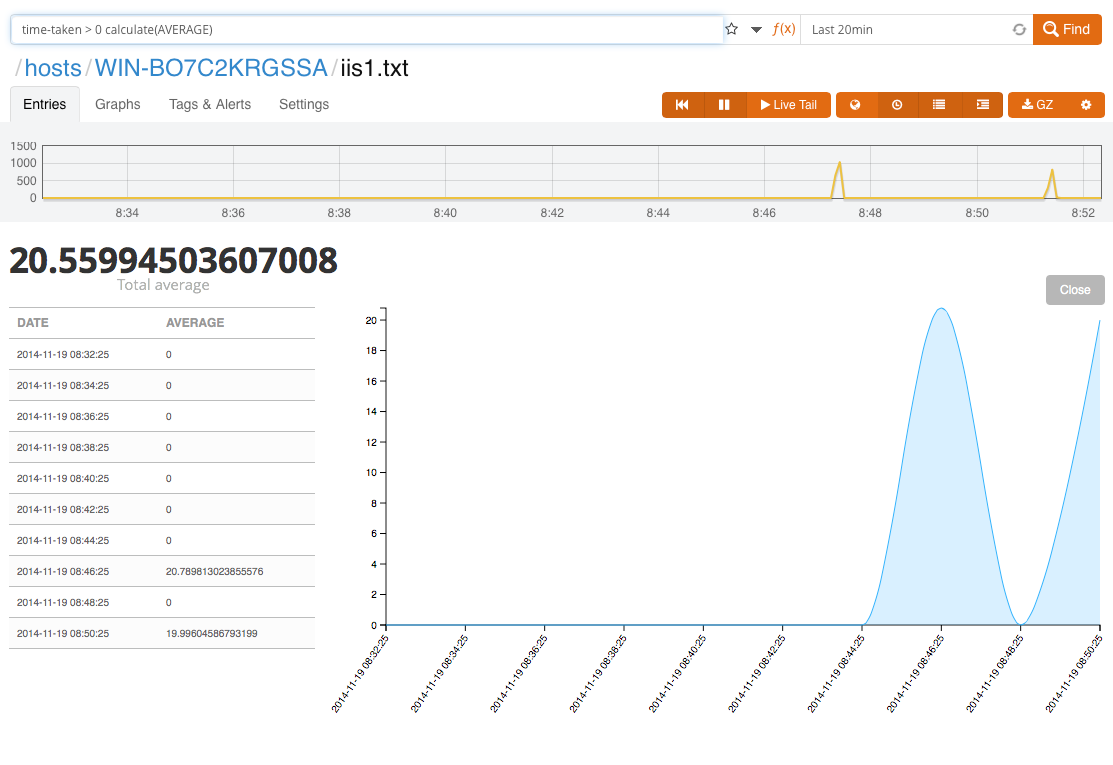Image resolution: width=1113 pixels, height=765 pixels.
Task: Star the current search query
Action: point(732,29)
